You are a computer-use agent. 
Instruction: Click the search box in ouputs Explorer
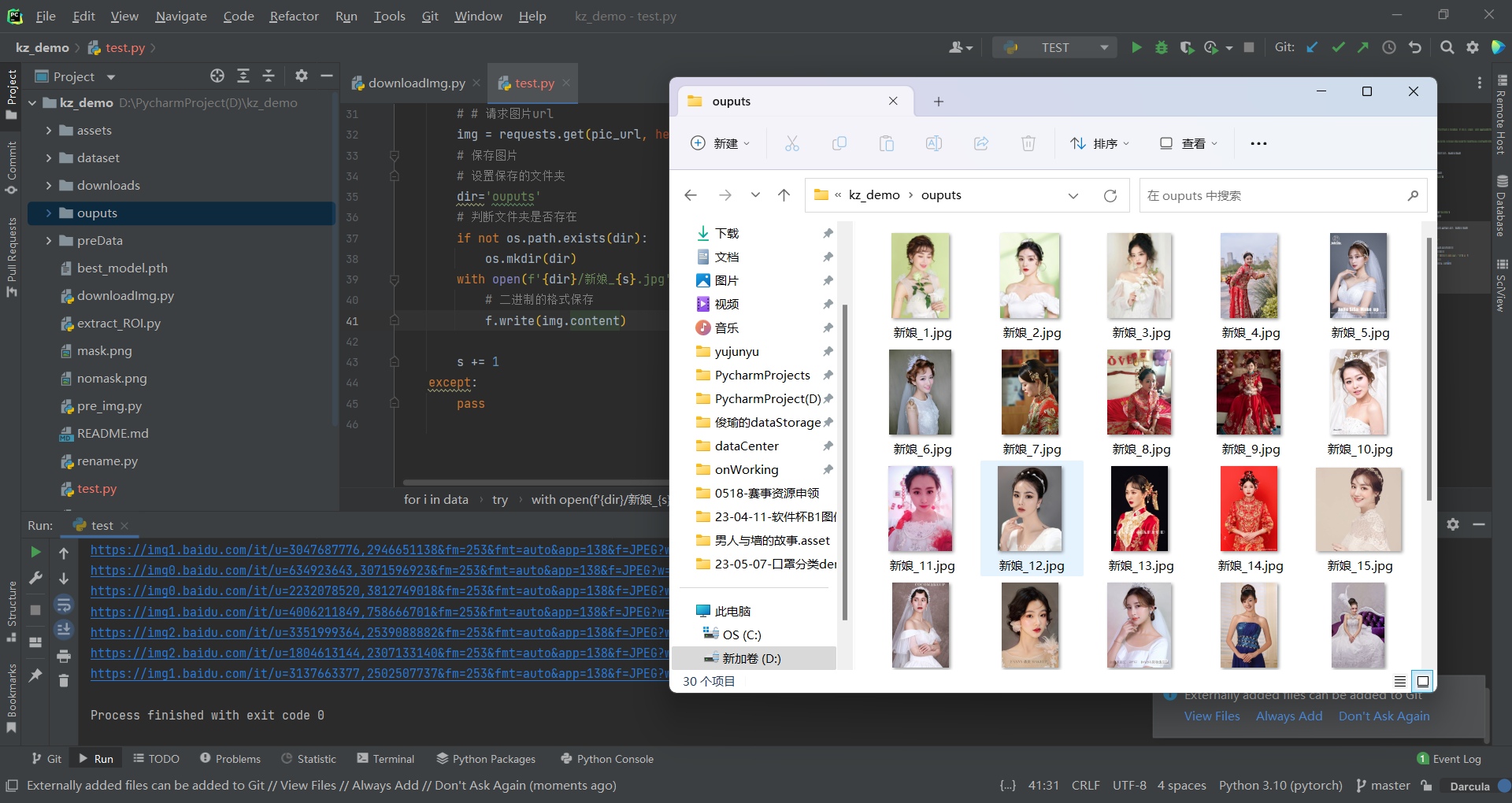pos(1283,195)
